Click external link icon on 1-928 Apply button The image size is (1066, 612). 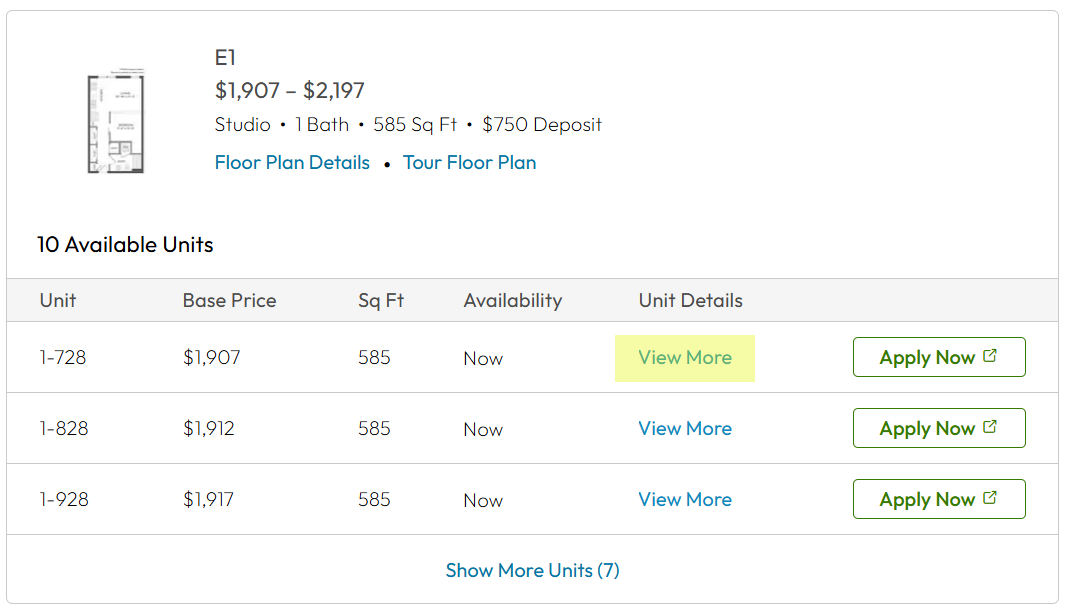pyautogui.click(x=990, y=498)
